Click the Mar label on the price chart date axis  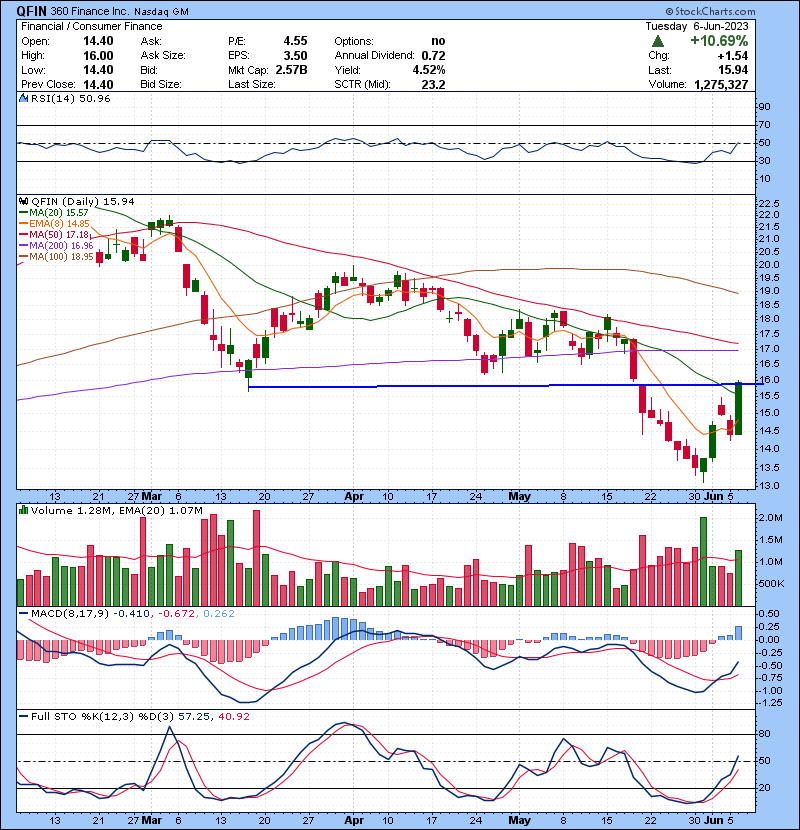(152, 497)
